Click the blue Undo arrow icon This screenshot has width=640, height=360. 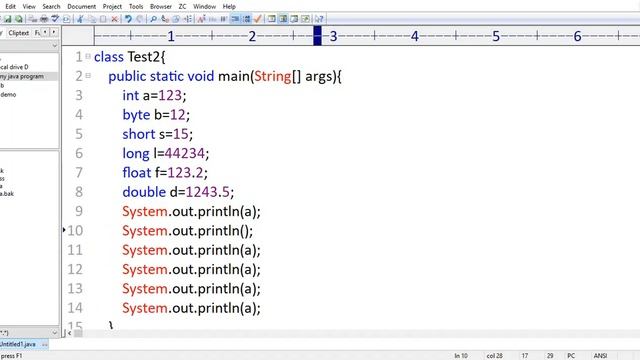pos(128,19)
